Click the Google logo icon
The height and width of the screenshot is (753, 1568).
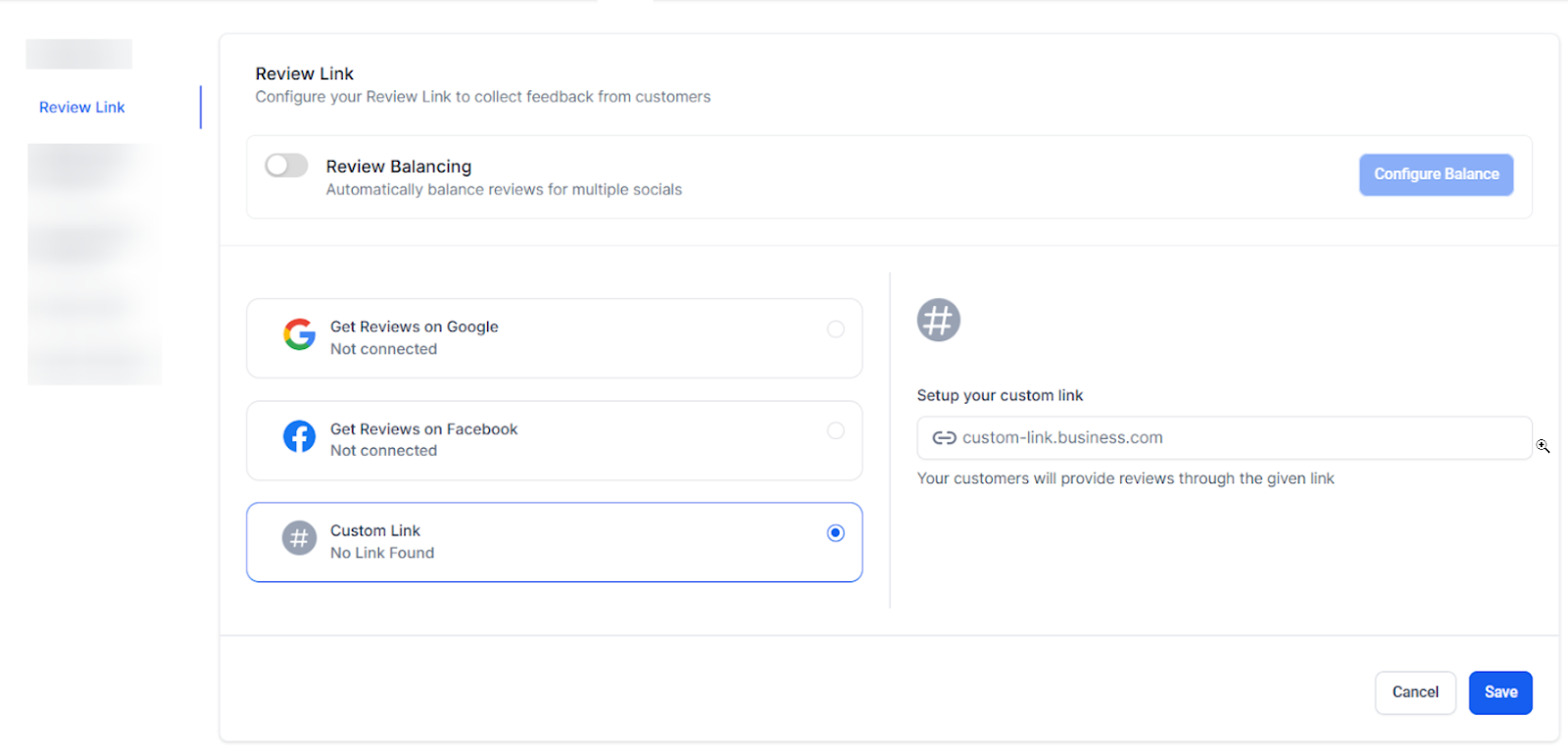tap(299, 335)
